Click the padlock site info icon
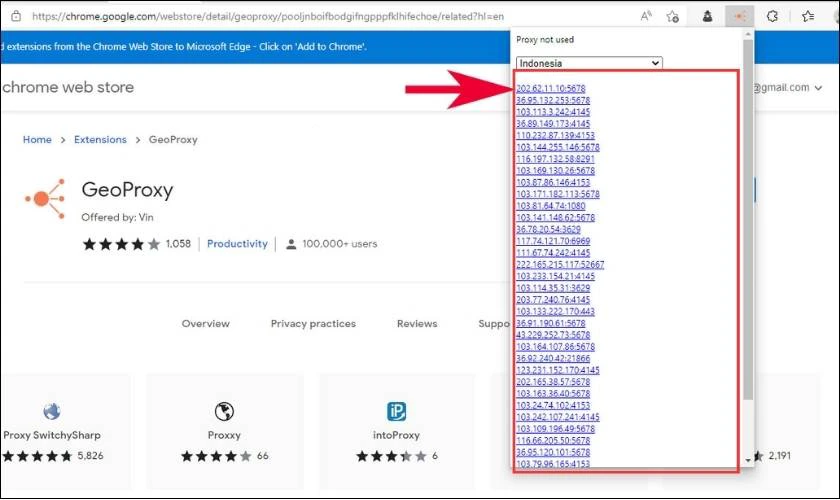 16,16
